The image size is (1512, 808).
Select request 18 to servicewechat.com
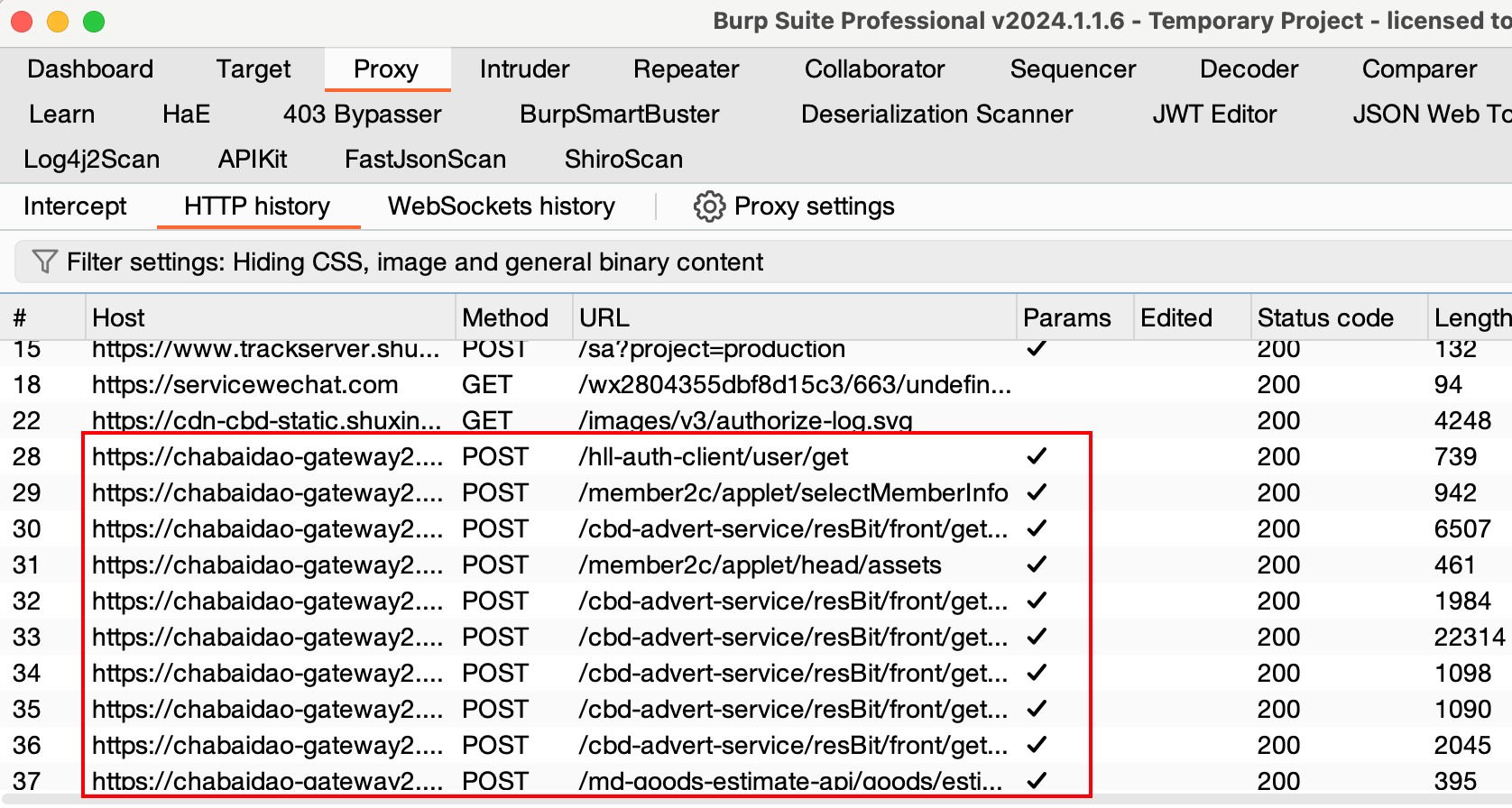click(756, 384)
